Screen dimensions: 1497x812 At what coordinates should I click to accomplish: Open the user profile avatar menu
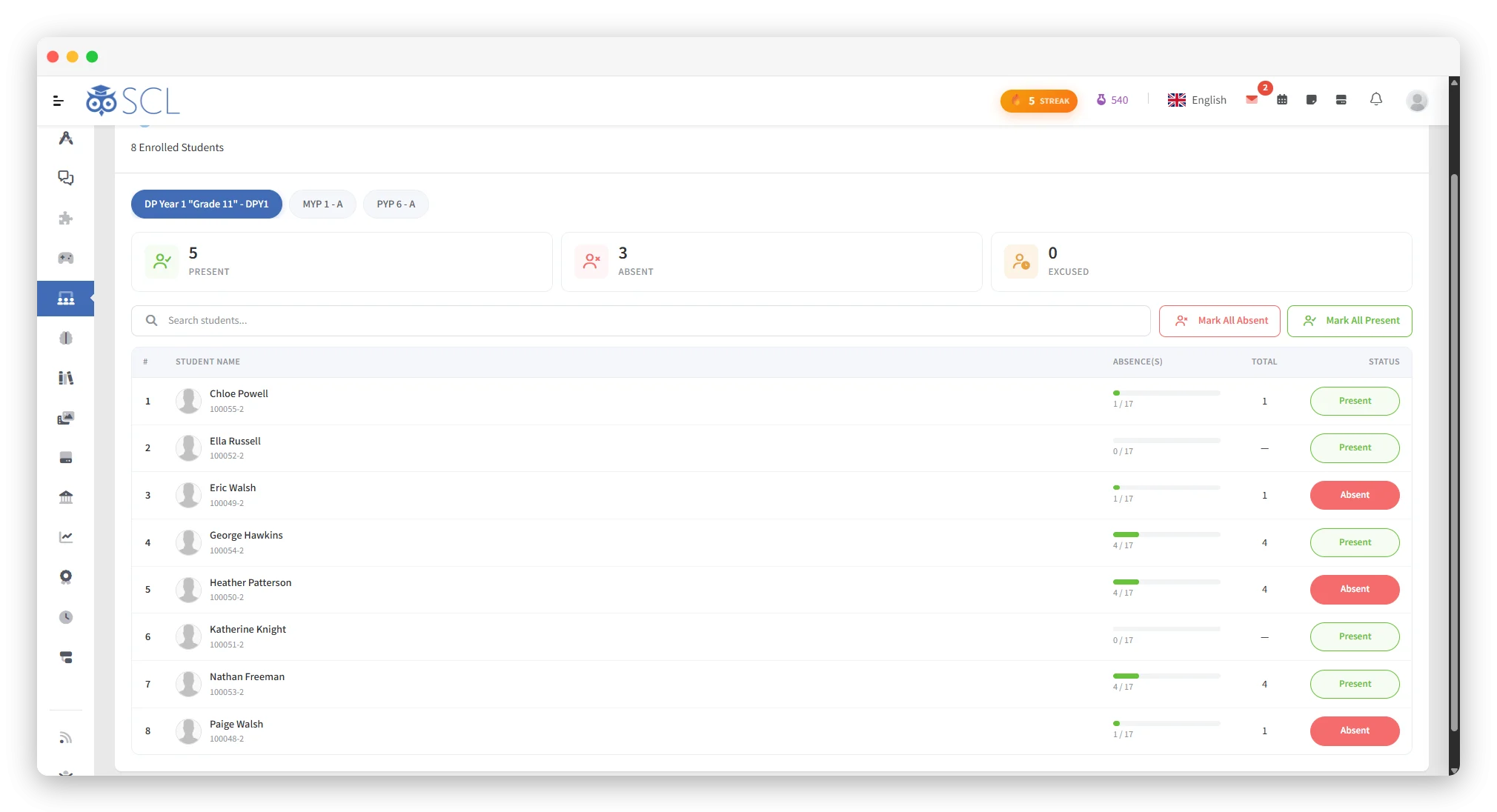(x=1417, y=101)
